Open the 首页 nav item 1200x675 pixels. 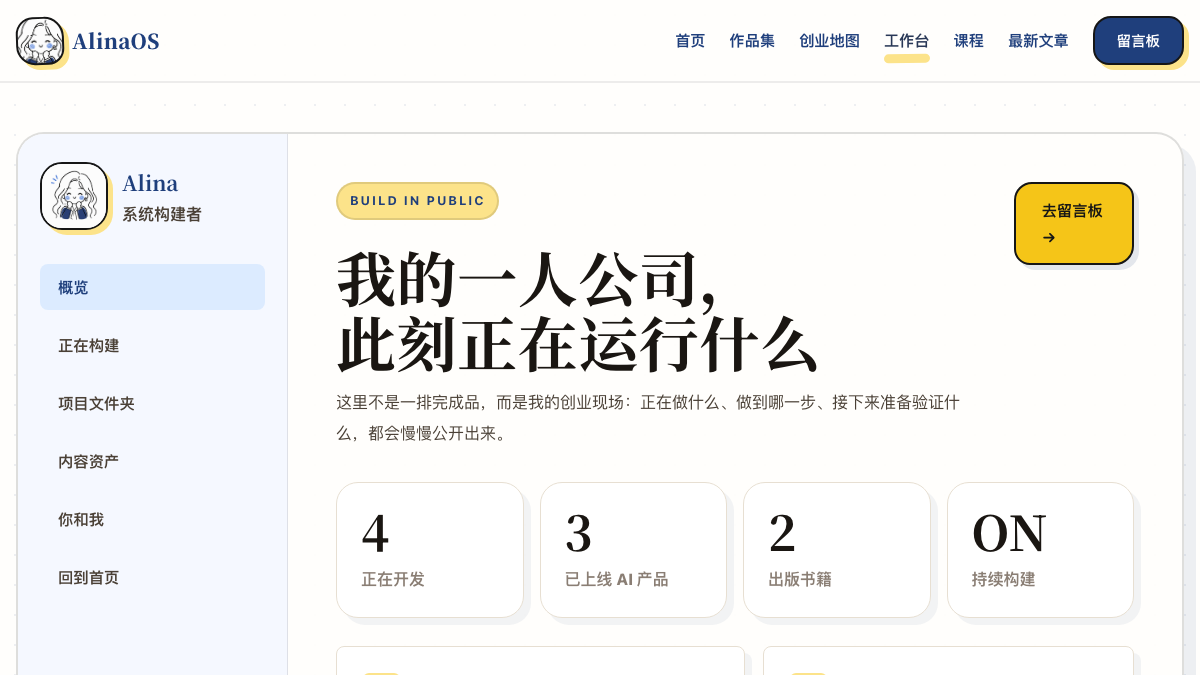[x=690, y=41]
